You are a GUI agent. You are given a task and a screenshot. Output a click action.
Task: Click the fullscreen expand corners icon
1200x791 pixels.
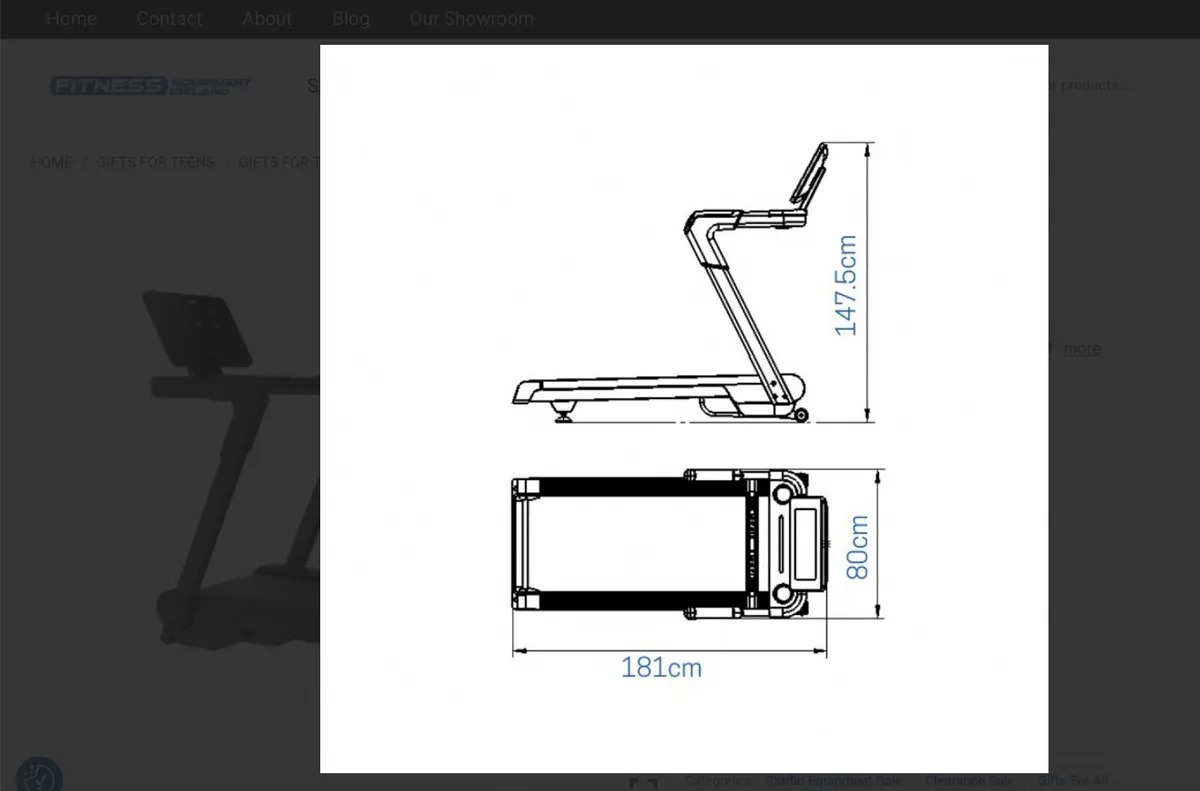(643, 780)
